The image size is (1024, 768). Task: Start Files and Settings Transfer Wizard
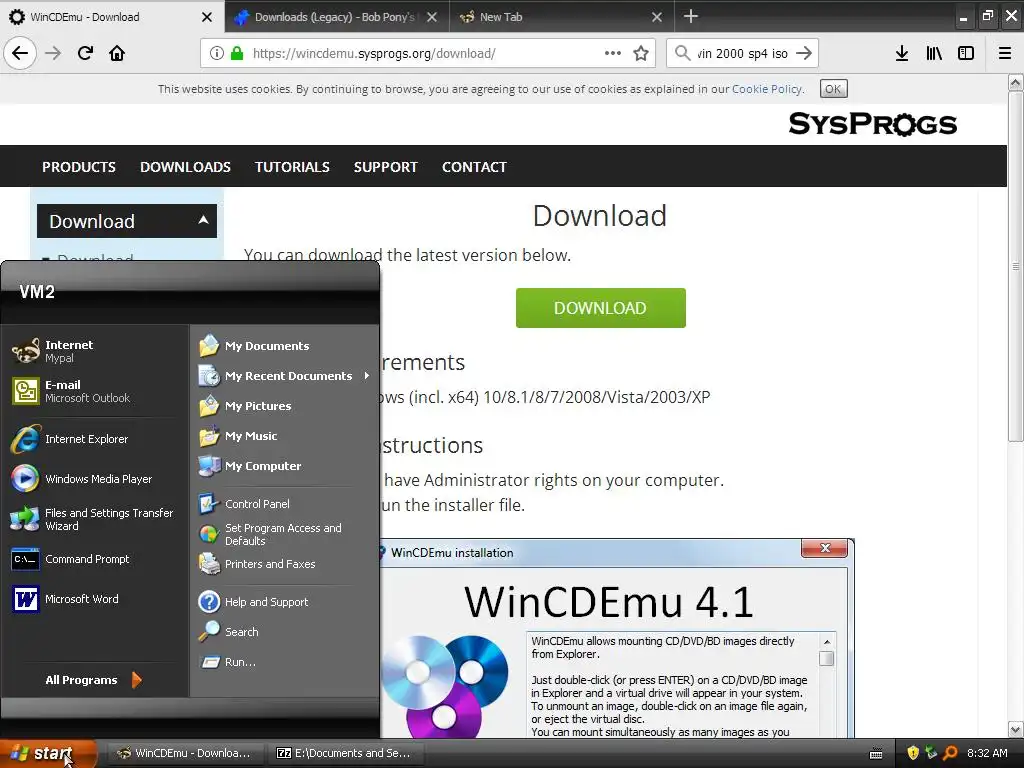click(95, 519)
